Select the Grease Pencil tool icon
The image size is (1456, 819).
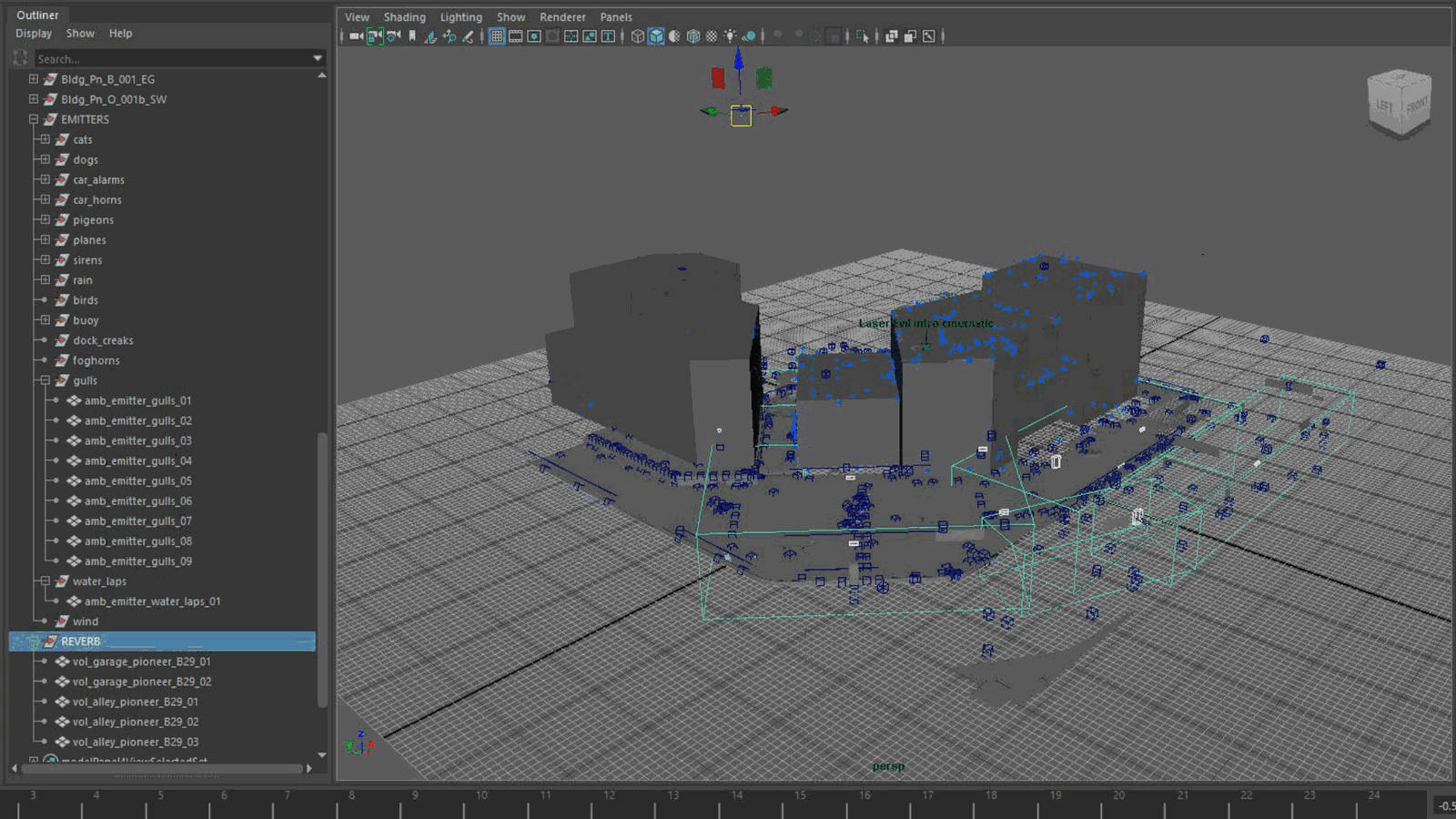(468, 36)
